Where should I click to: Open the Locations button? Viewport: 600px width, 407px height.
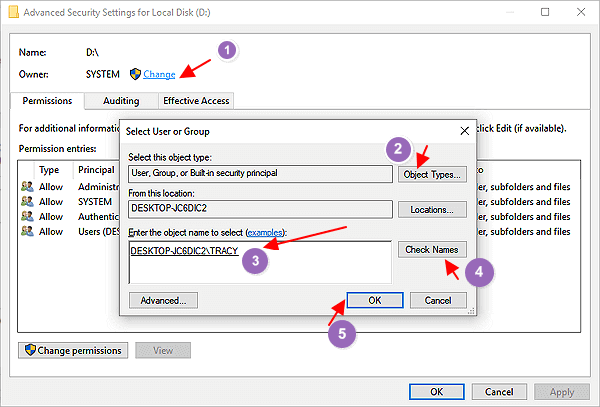[x=431, y=210]
